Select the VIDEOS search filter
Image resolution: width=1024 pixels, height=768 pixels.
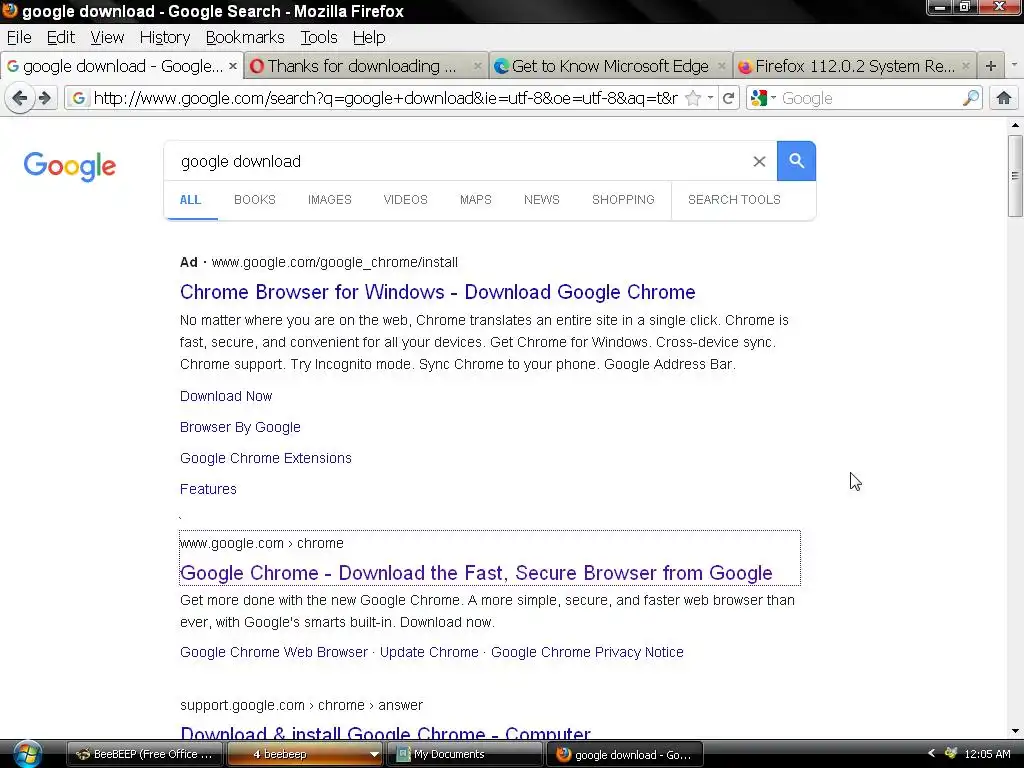click(x=406, y=200)
